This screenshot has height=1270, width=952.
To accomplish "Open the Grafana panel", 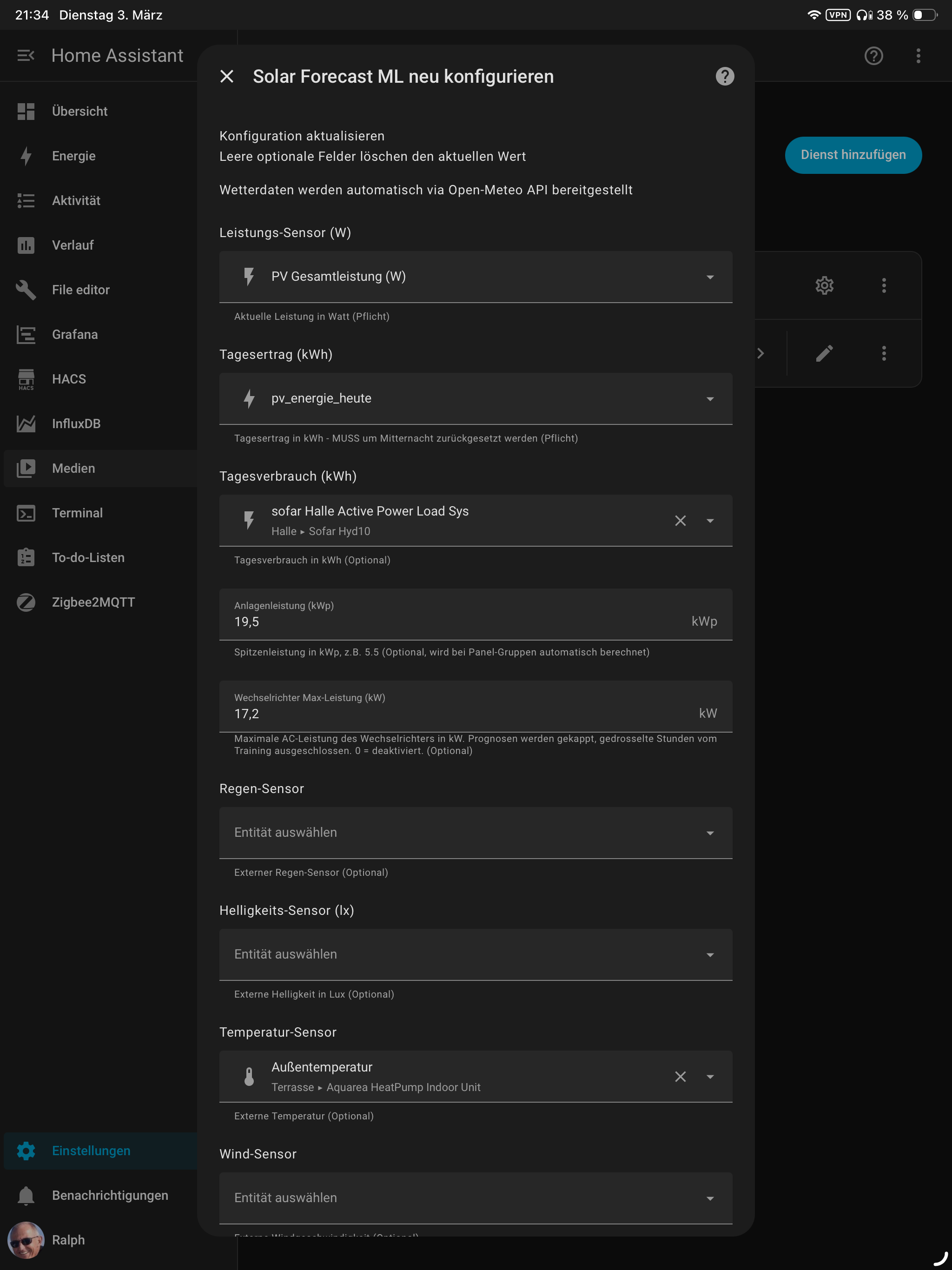I will pos(75,334).
